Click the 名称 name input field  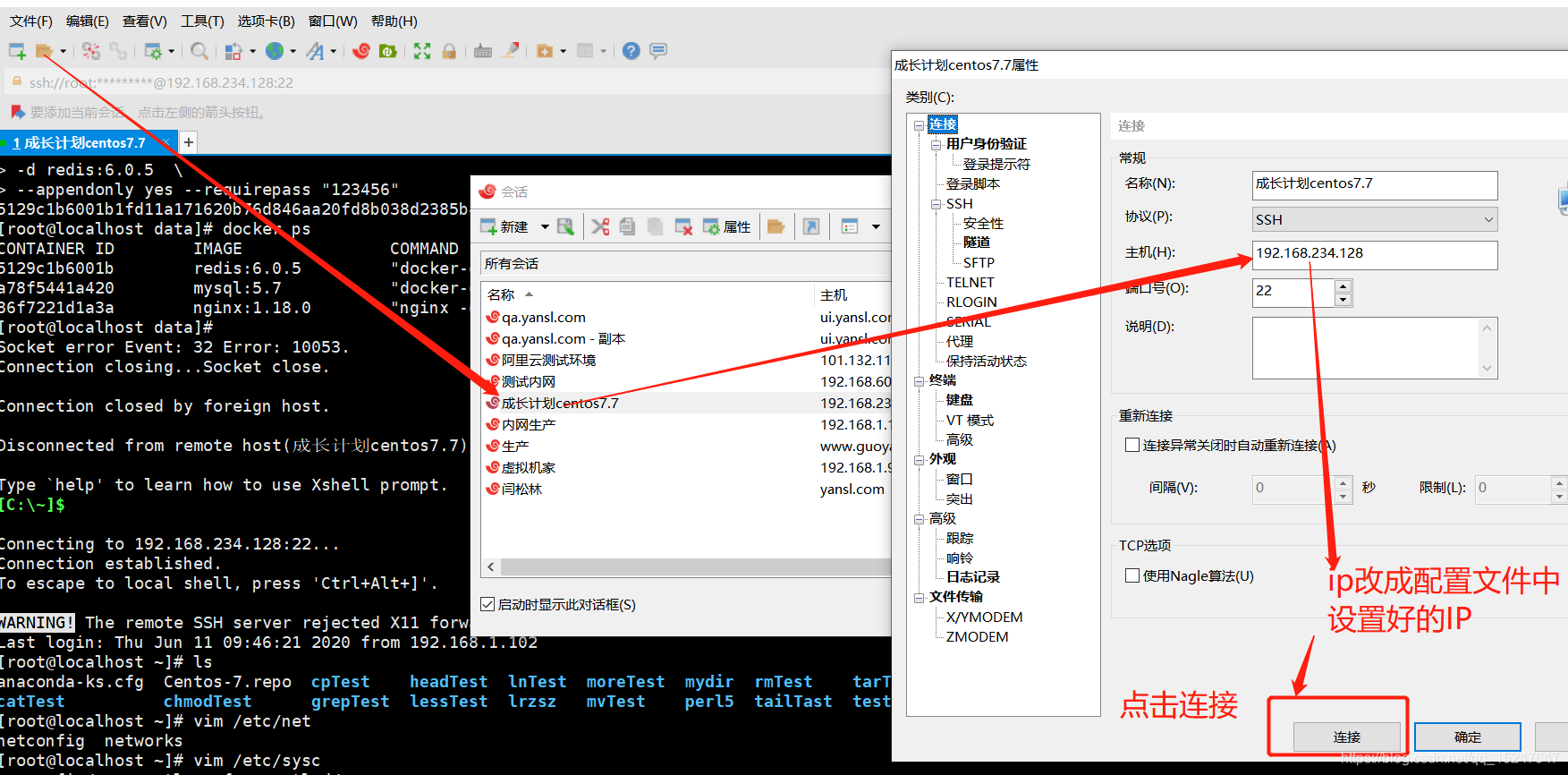tap(1375, 184)
